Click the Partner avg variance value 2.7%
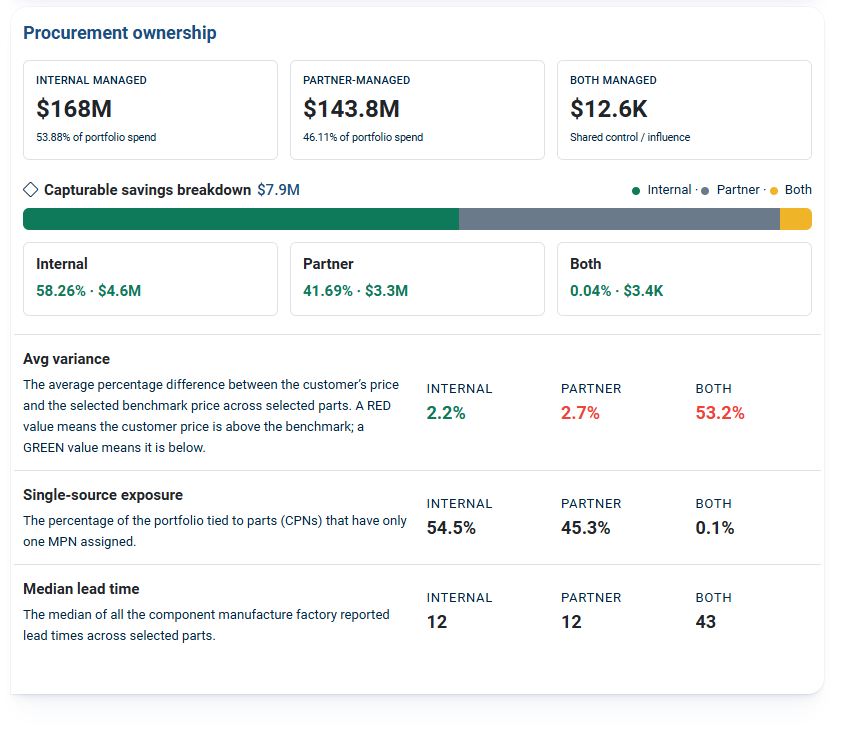 (x=580, y=413)
